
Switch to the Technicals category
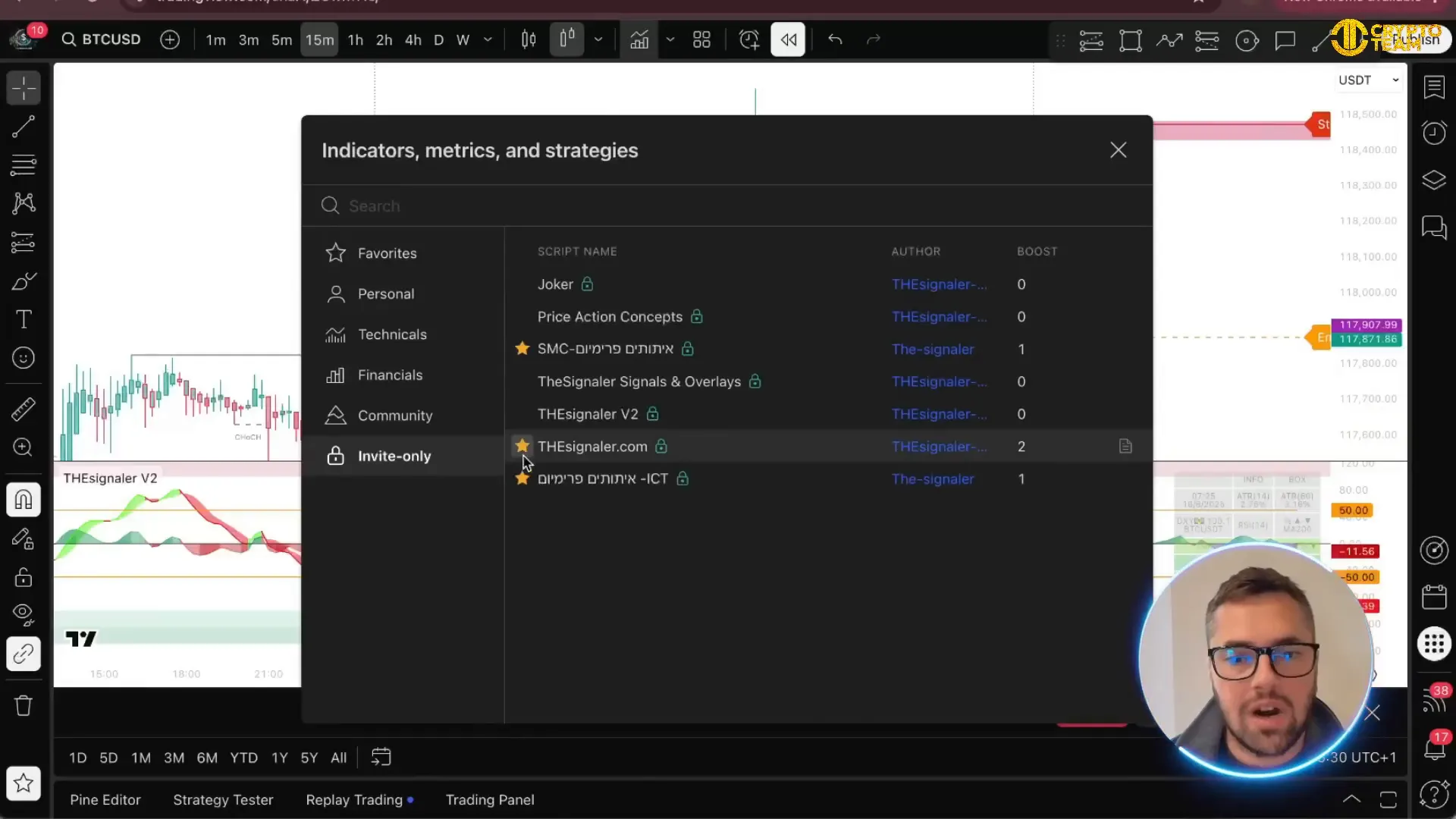point(403,334)
